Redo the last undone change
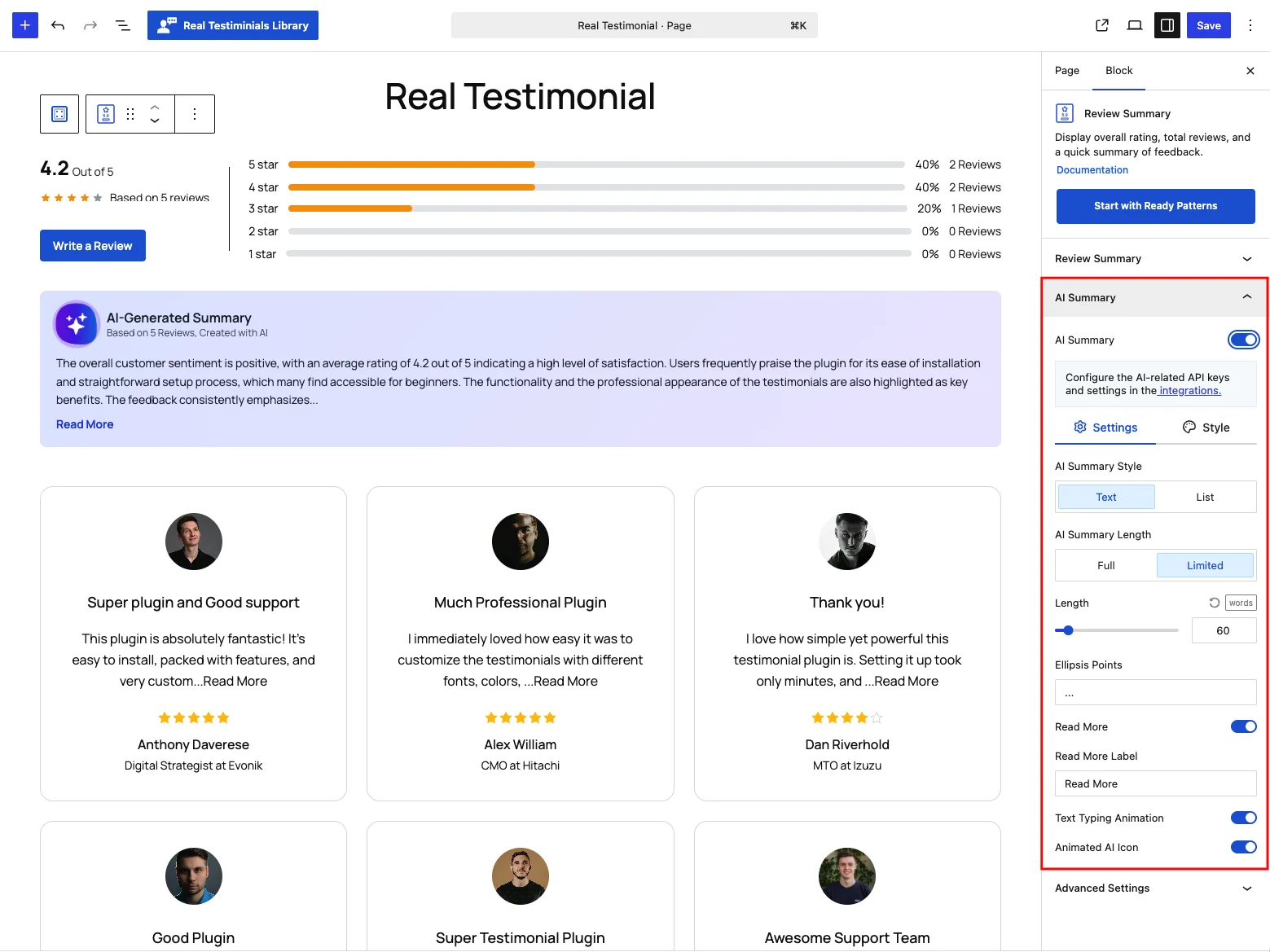This screenshot has width=1270, height=952. pos(90,25)
